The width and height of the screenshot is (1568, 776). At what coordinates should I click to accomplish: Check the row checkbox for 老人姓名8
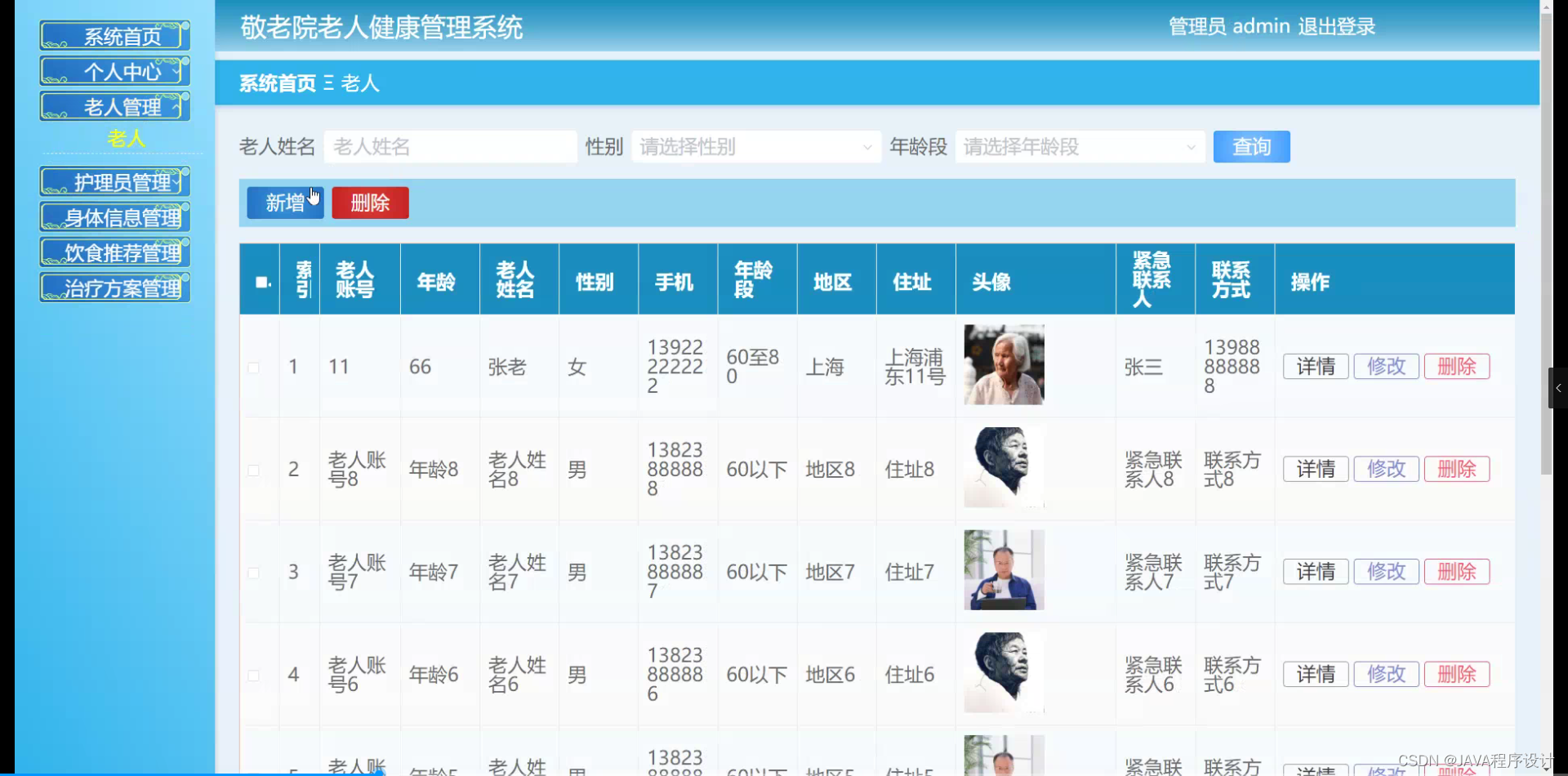pyautogui.click(x=254, y=471)
